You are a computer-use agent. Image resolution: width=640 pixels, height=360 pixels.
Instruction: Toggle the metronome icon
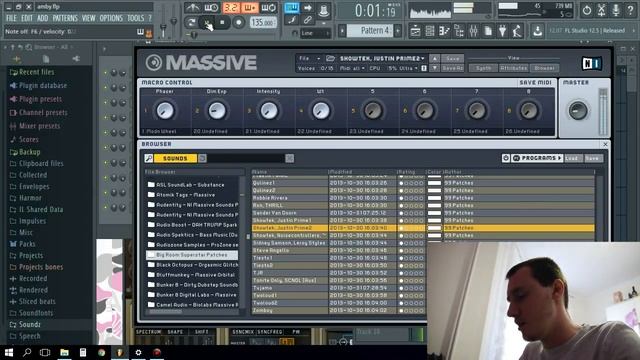point(193,8)
